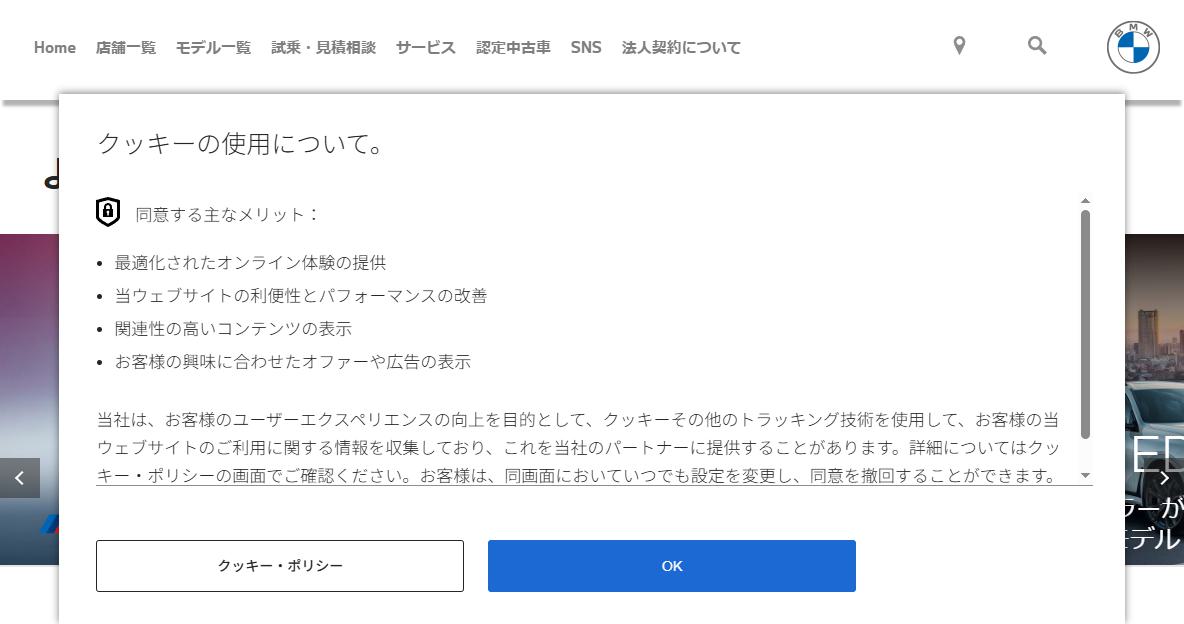Screen dimensions: 1184x624
Task: Click the cookie dialog scrollbar thumb
Action: pos(1085,324)
